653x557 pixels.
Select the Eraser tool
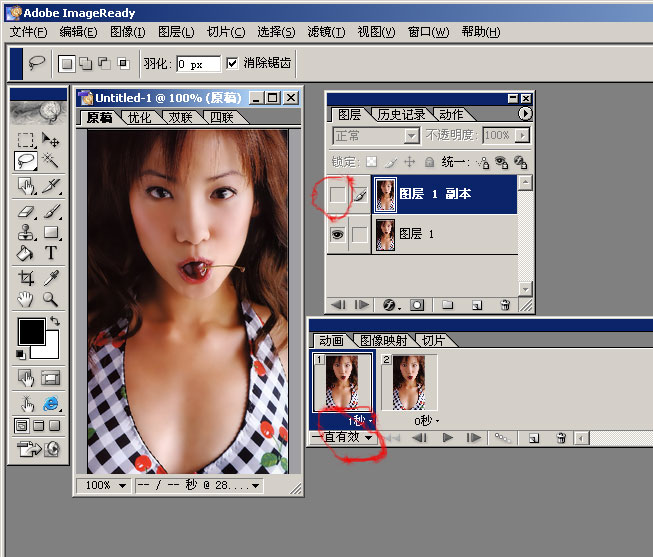tap(26, 211)
